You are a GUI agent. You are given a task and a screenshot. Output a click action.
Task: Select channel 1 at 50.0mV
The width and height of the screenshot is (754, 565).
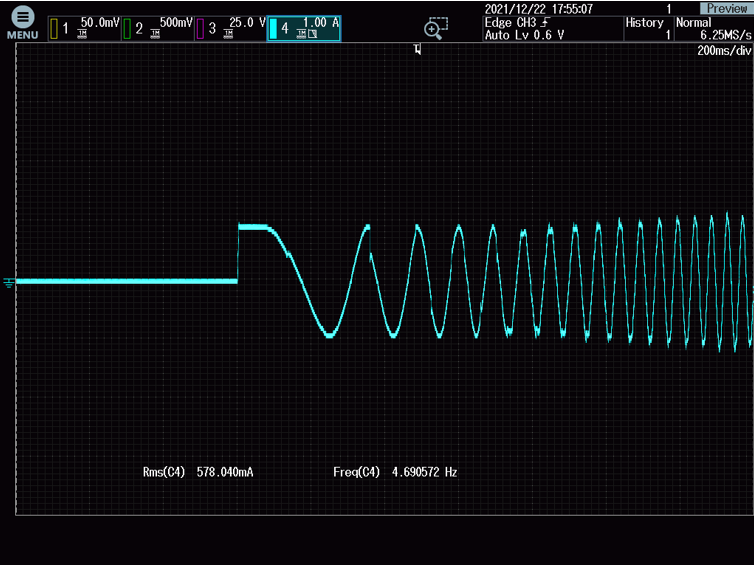[84, 28]
